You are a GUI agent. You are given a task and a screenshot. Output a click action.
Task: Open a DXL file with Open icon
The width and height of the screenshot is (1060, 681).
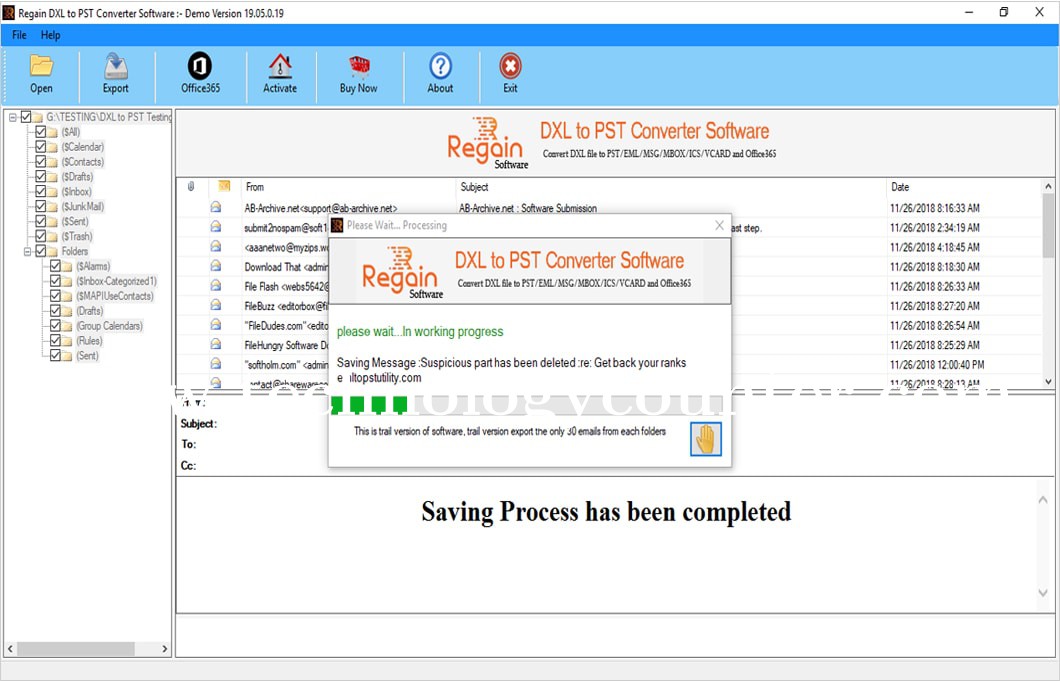(x=41, y=66)
